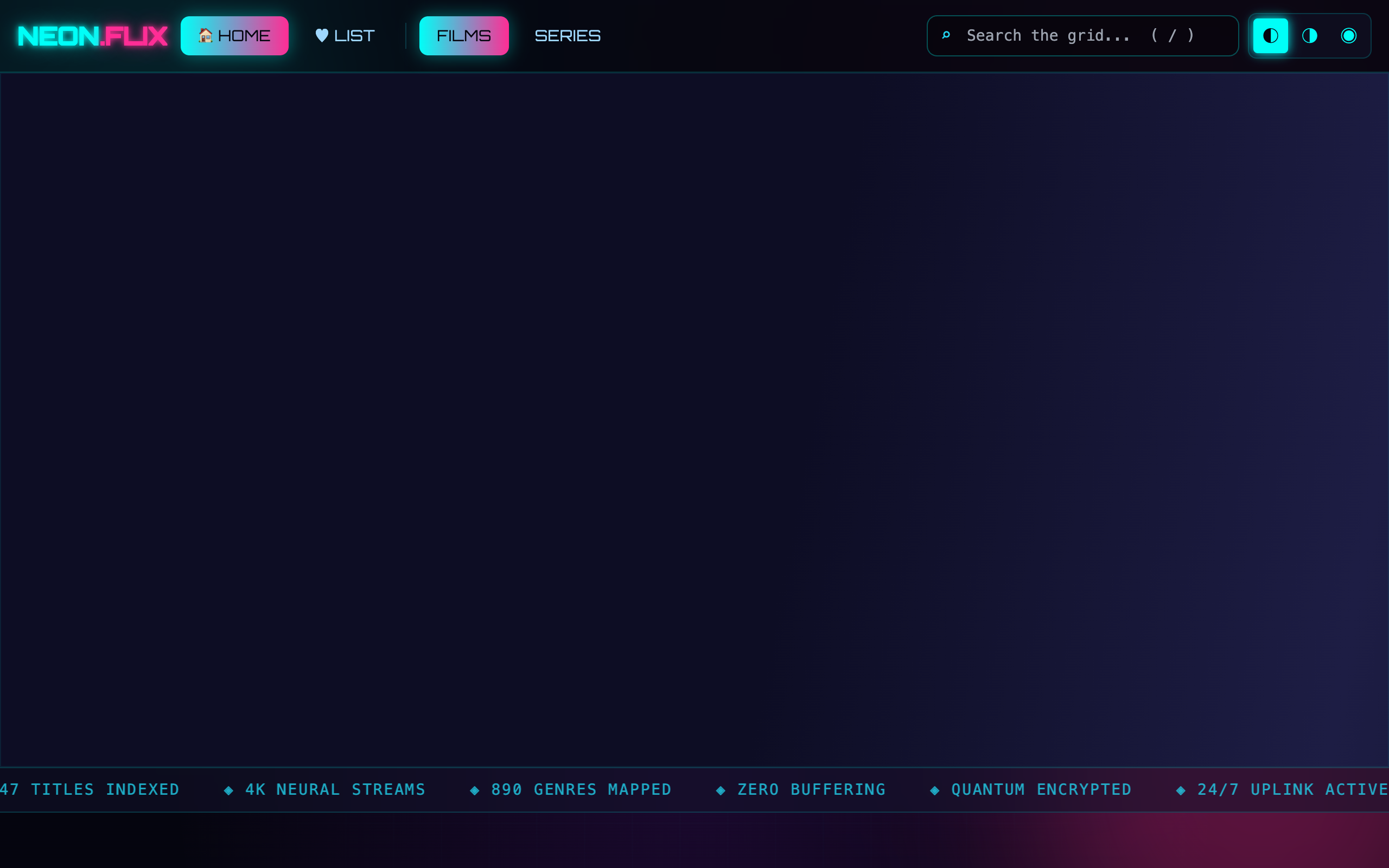Click 'QUANTUM ENCRYPTED' ticker text
Viewport: 1389px width, 868px height.
(1041, 789)
